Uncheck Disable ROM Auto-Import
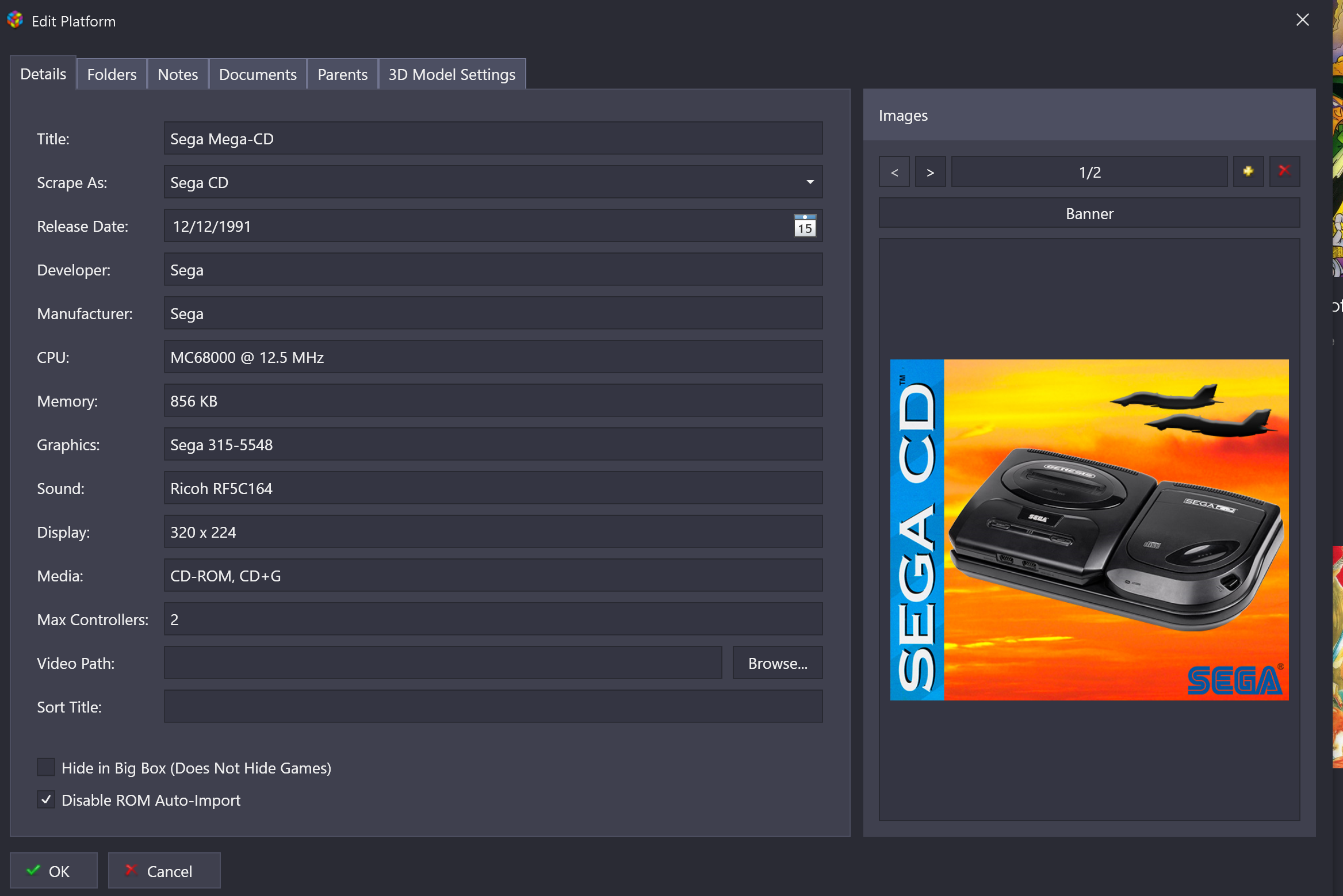 click(46, 799)
